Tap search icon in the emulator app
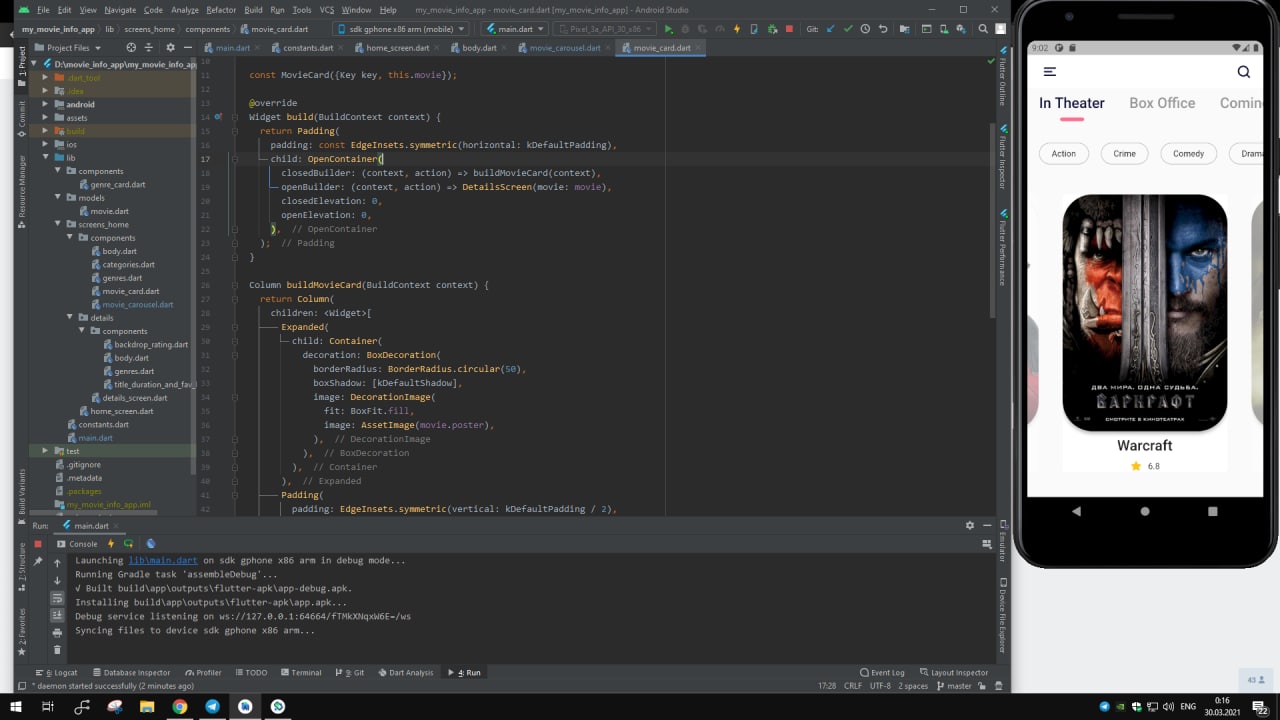Viewport: 1280px width, 720px height. coord(1244,71)
